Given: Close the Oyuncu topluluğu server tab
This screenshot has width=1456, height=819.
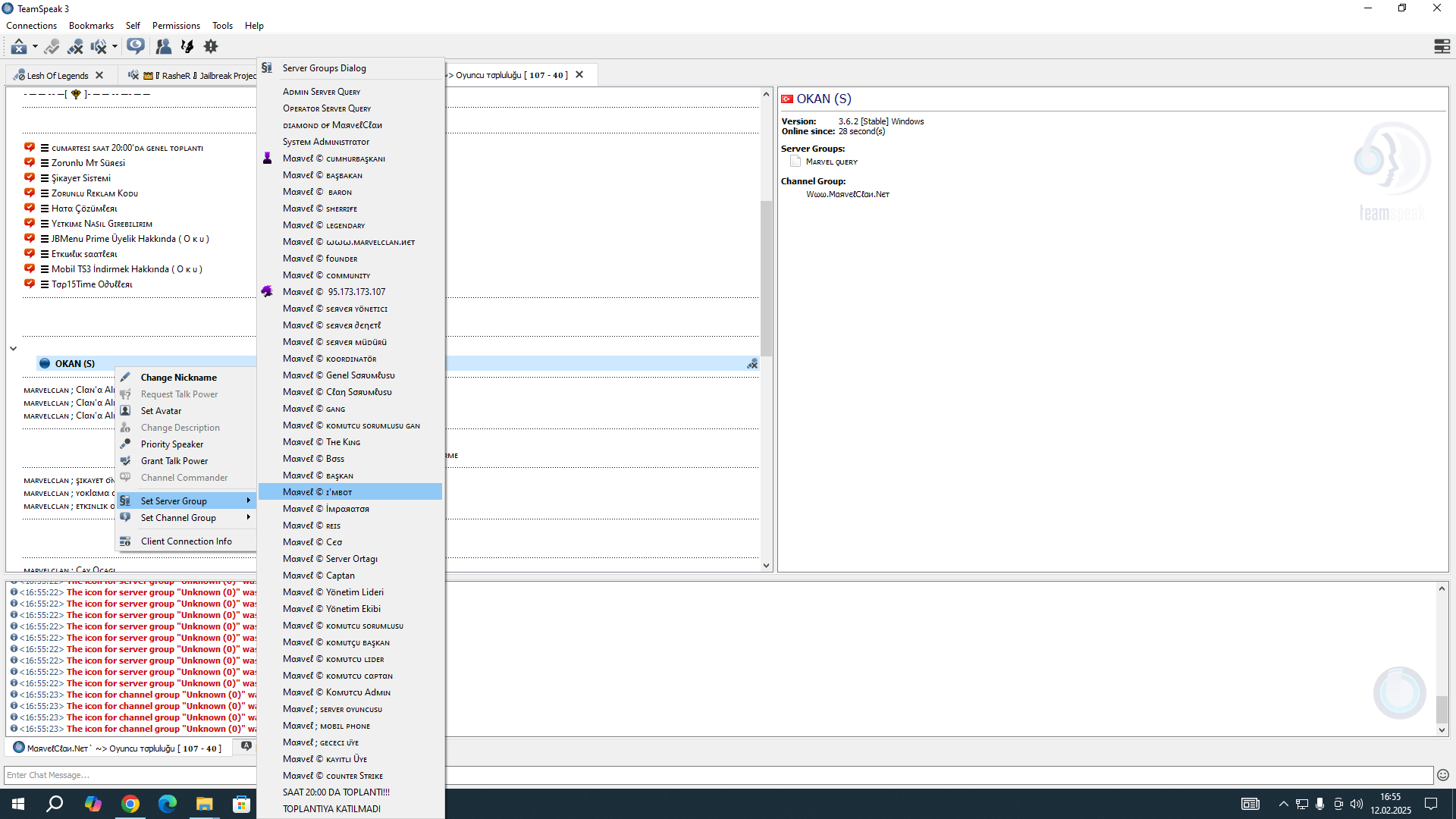Looking at the screenshot, I should (579, 74).
